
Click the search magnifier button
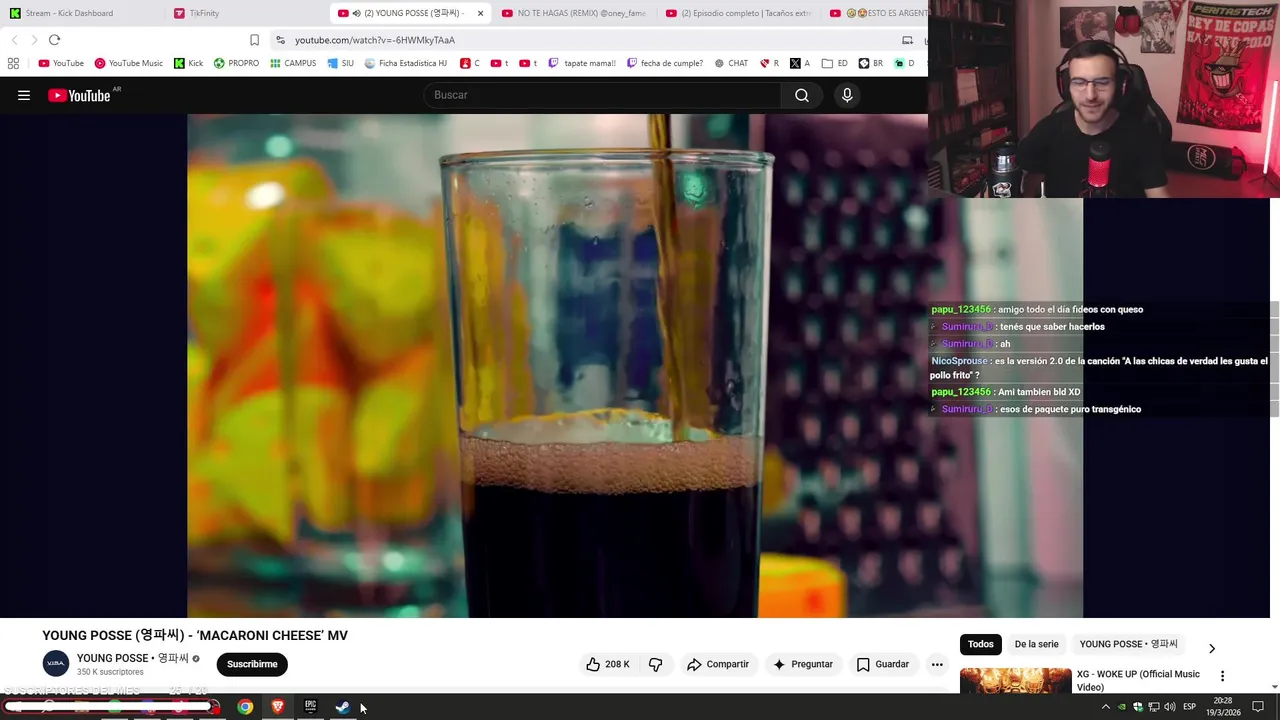[802, 95]
